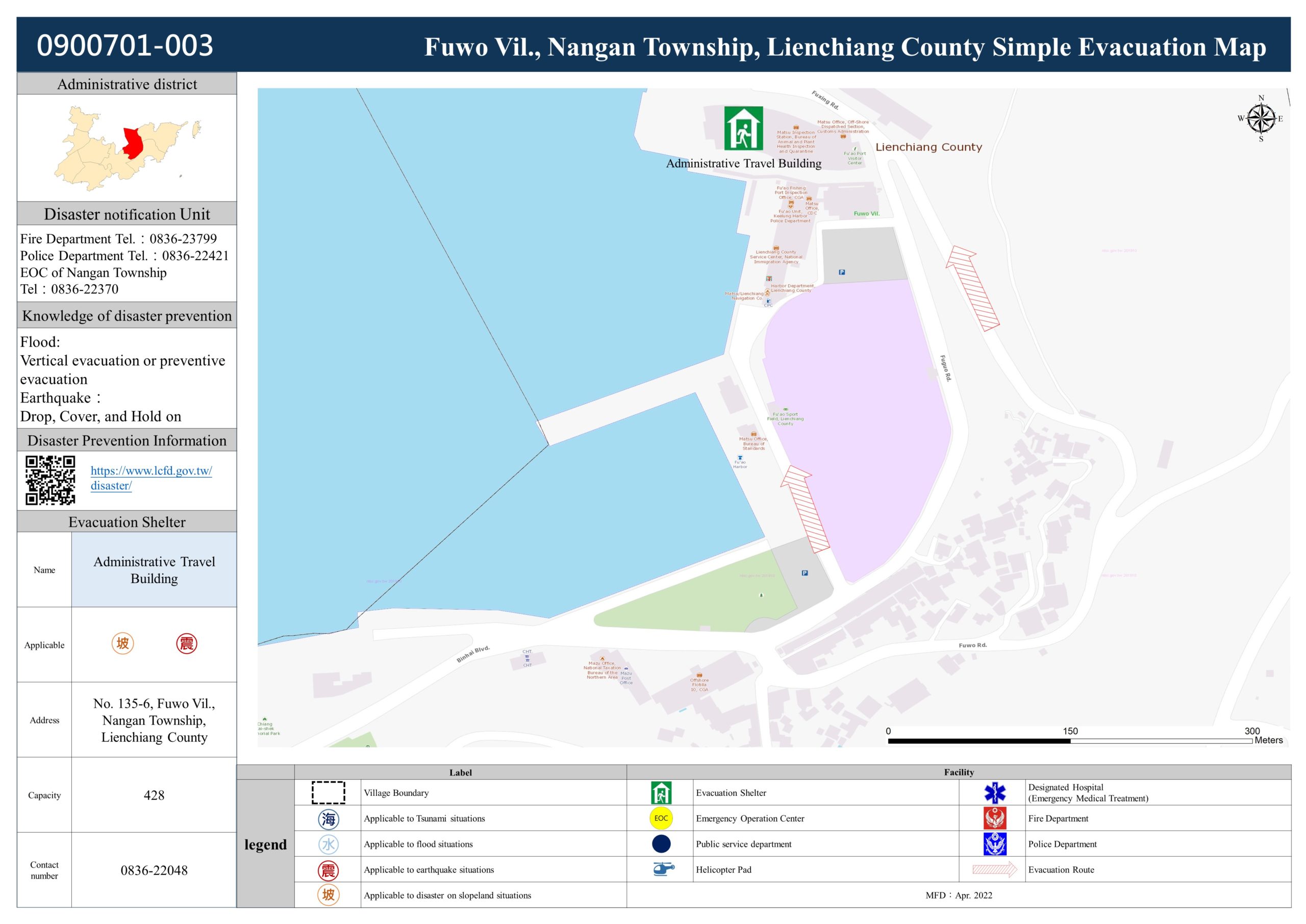Click the dashed Village Boundary legend box
This screenshot has height=924, width=1306.
[328, 792]
